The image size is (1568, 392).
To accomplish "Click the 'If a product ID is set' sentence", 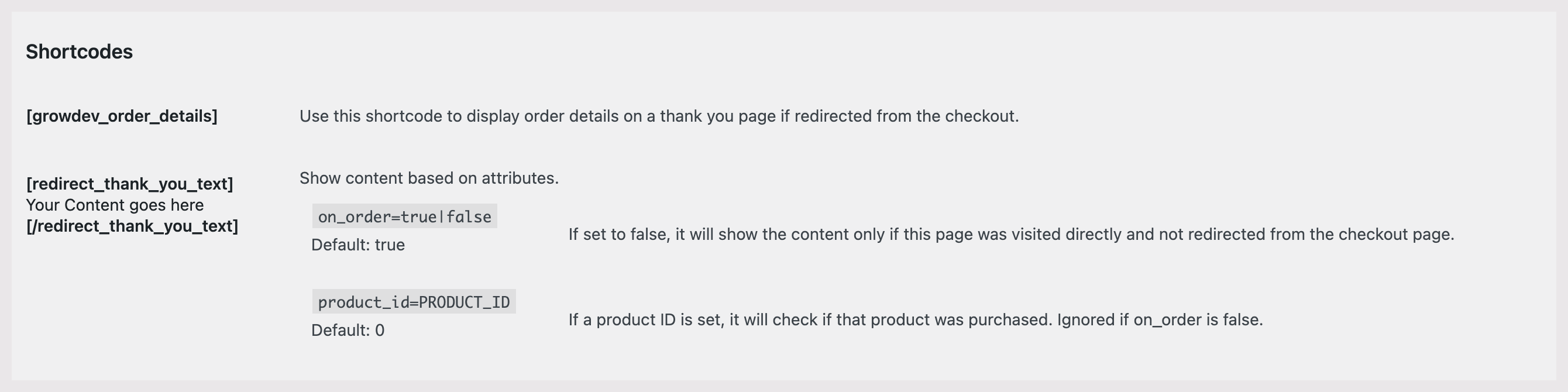I will pos(810,319).
